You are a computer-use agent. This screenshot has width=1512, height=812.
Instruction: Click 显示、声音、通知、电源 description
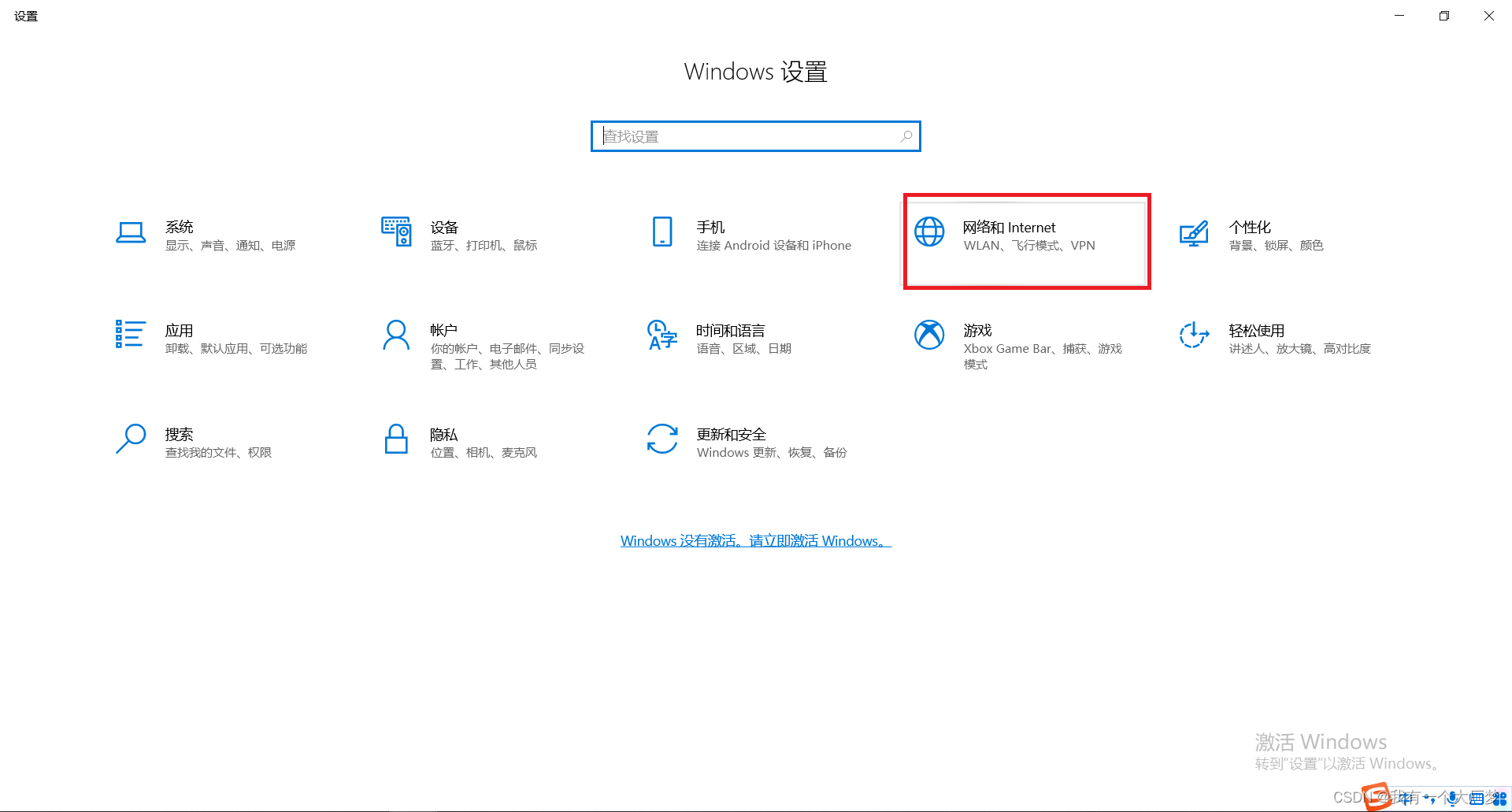coord(230,245)
